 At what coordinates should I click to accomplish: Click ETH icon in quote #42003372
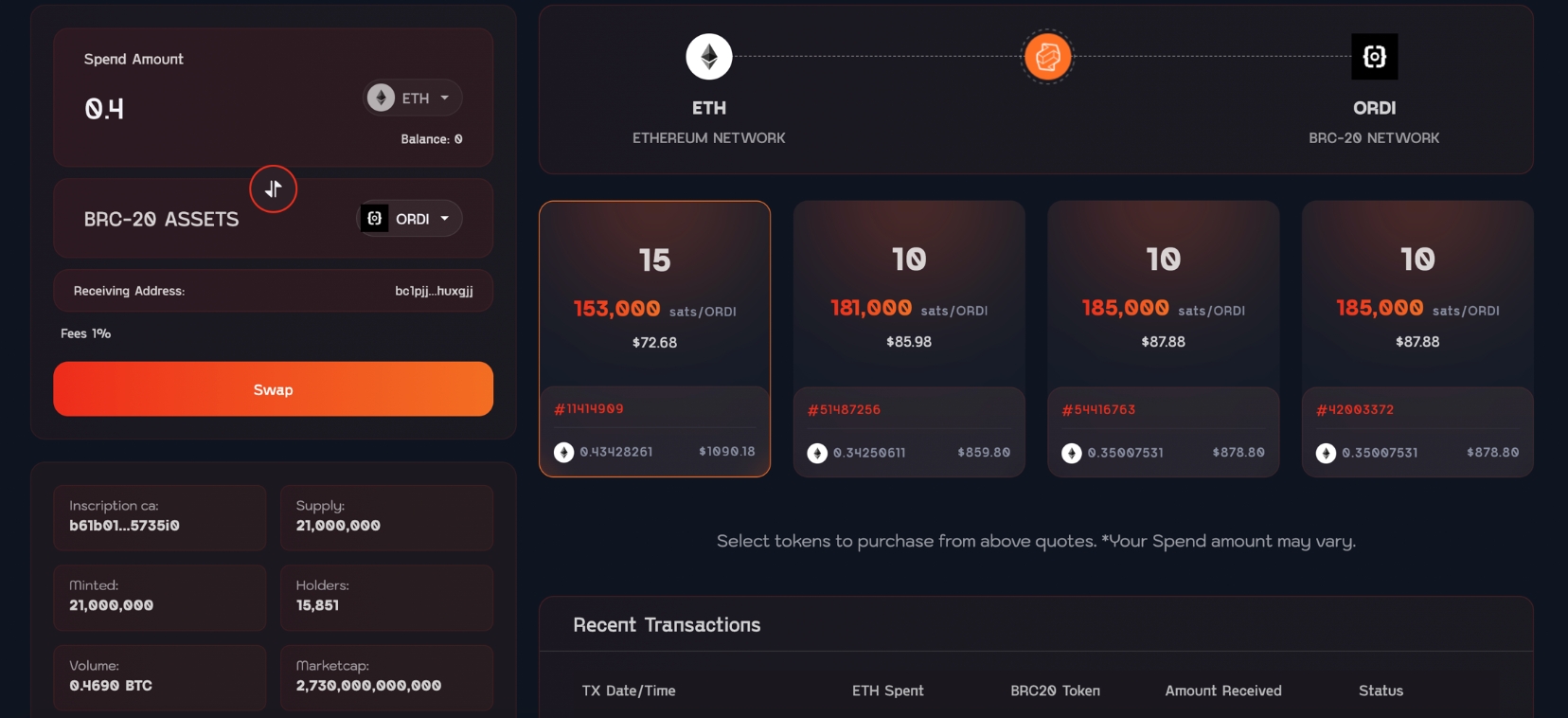point(1326,454)
